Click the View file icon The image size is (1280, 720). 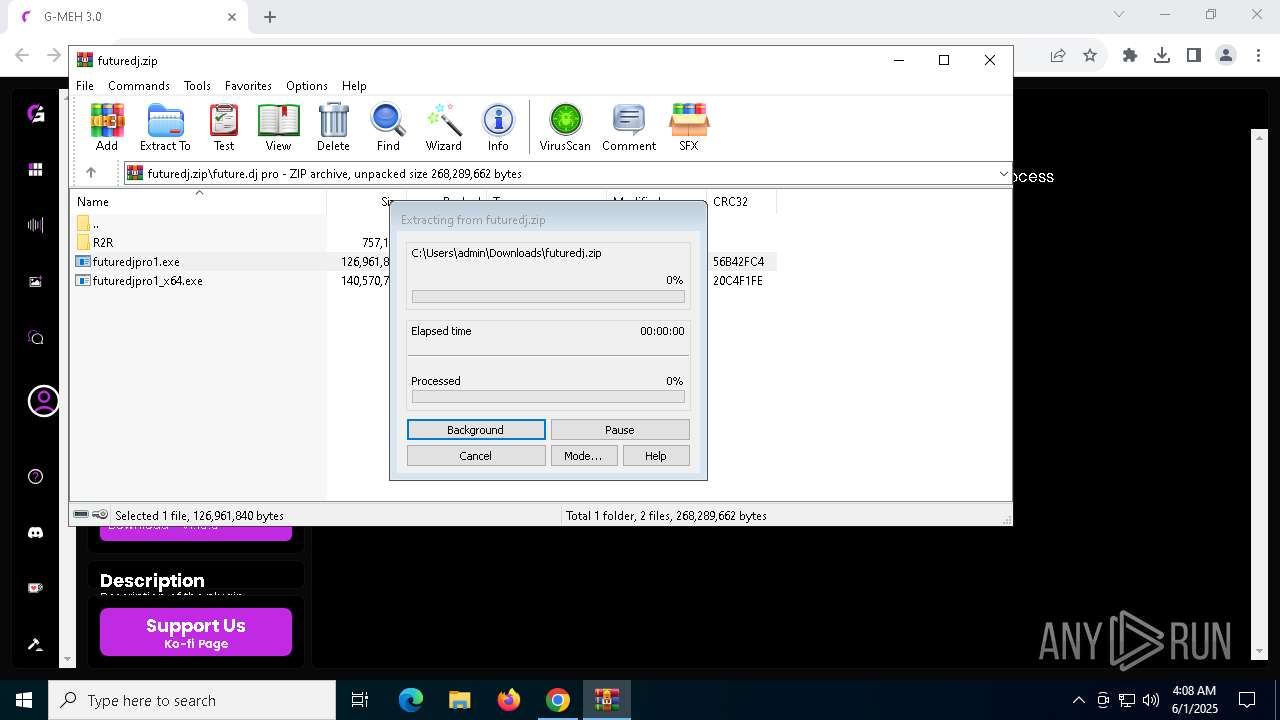tap(278, 127)
